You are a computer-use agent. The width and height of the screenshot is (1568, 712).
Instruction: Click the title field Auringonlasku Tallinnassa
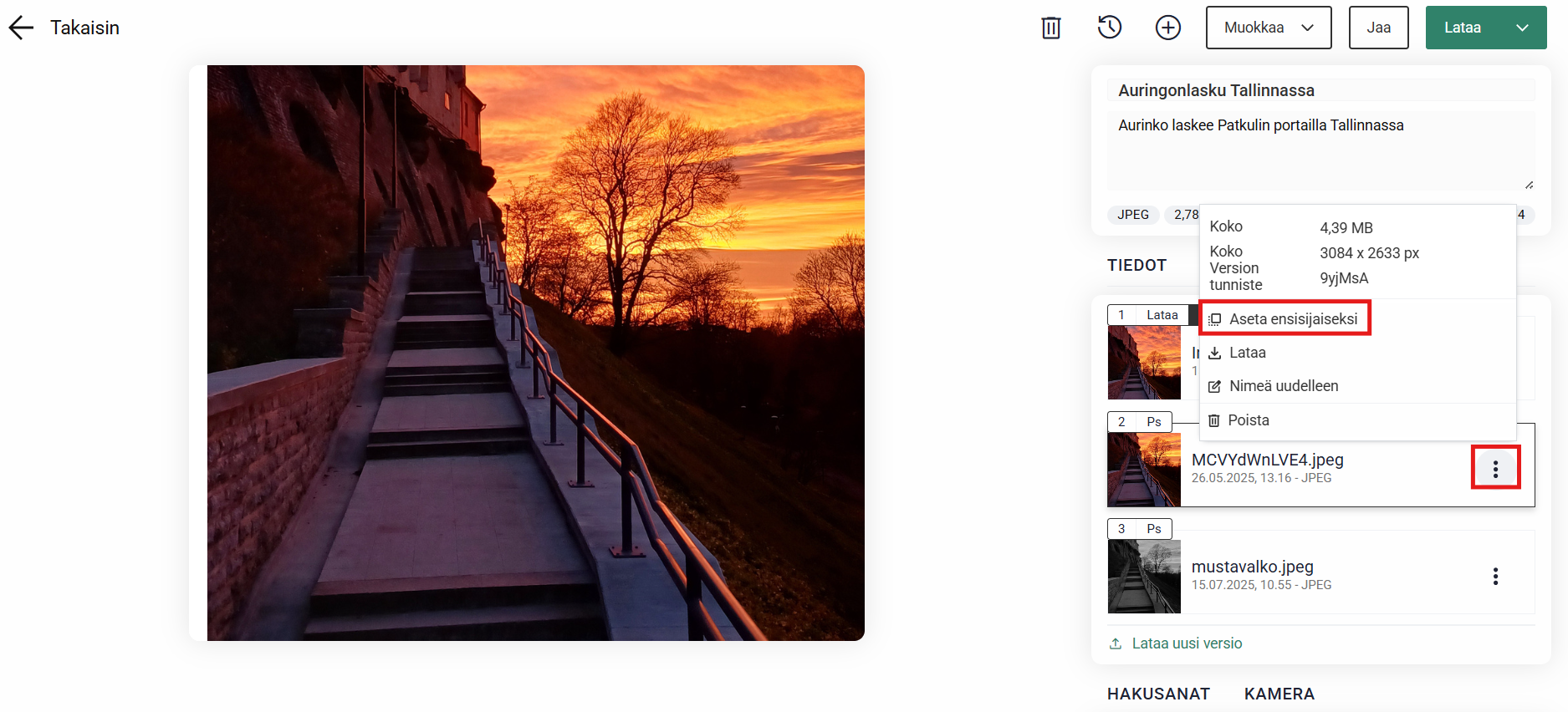pos(1321,90)
